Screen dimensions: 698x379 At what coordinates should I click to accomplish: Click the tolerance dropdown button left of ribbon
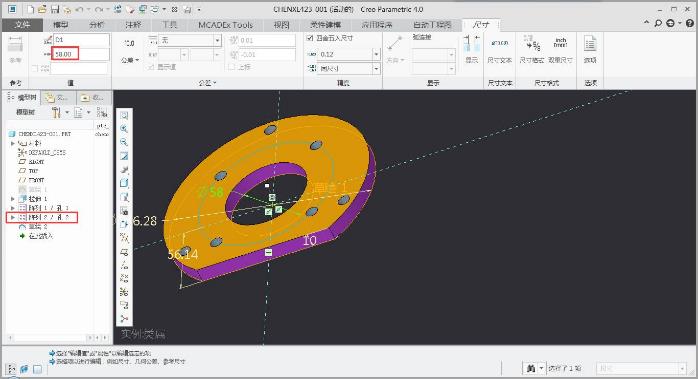(130, 60)
